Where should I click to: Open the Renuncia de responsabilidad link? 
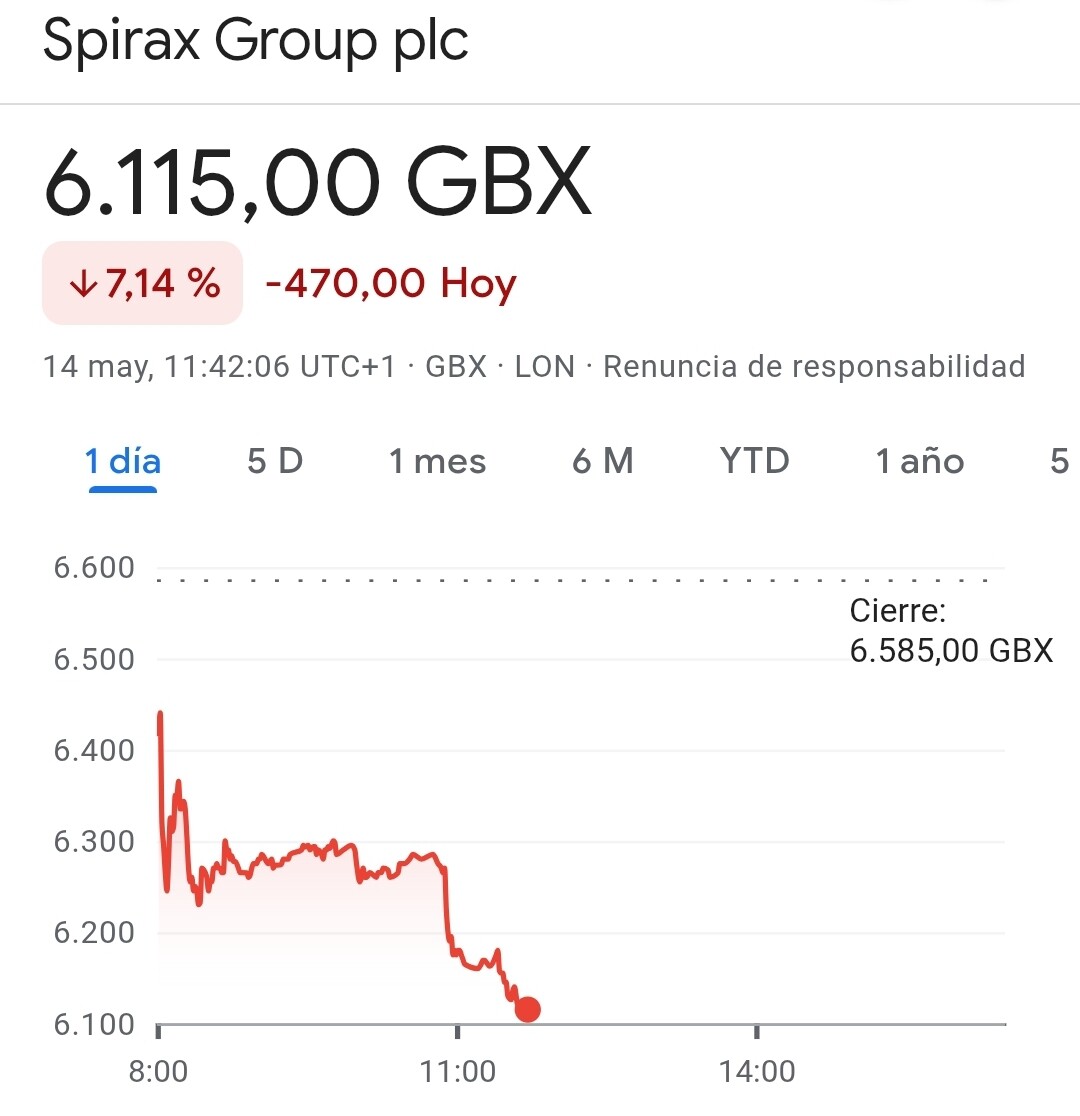[814, 367]
